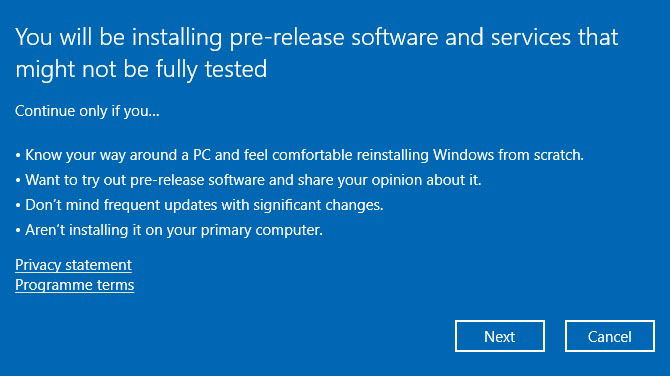Select the bullet about frequent updates

[199, 205]
